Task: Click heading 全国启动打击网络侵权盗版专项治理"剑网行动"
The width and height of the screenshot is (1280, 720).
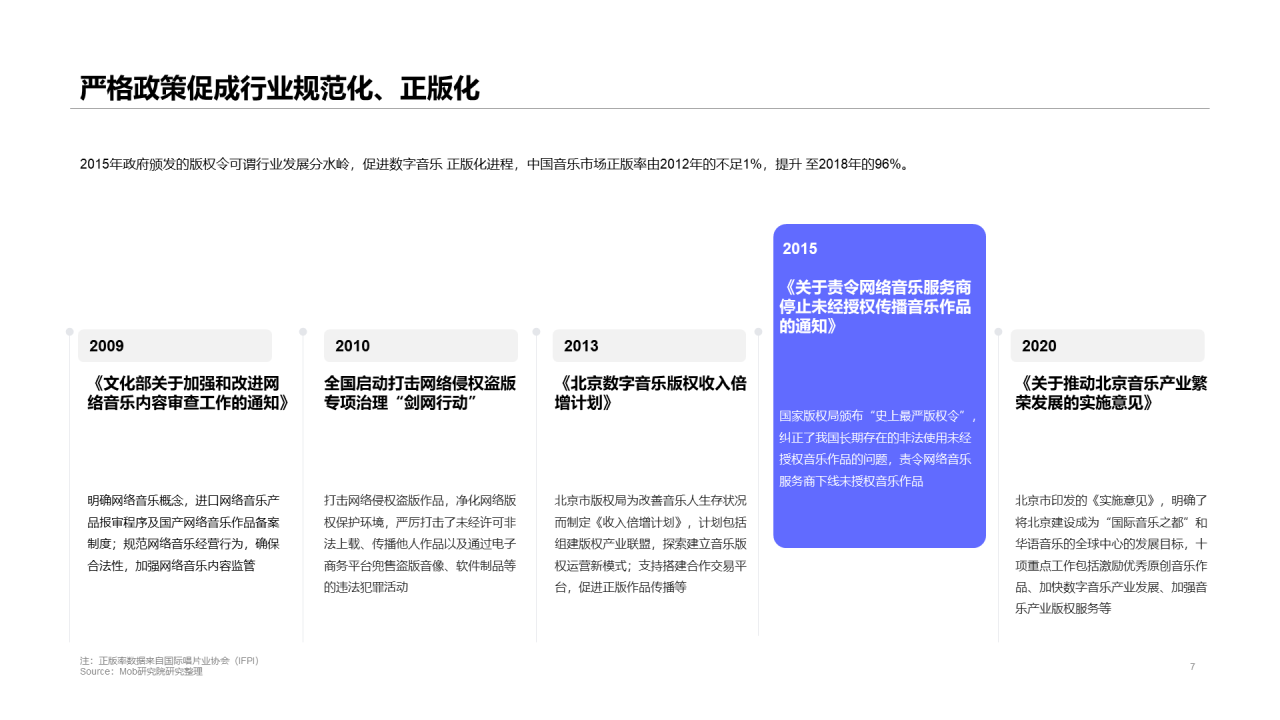Action: (x=420, y=393)
